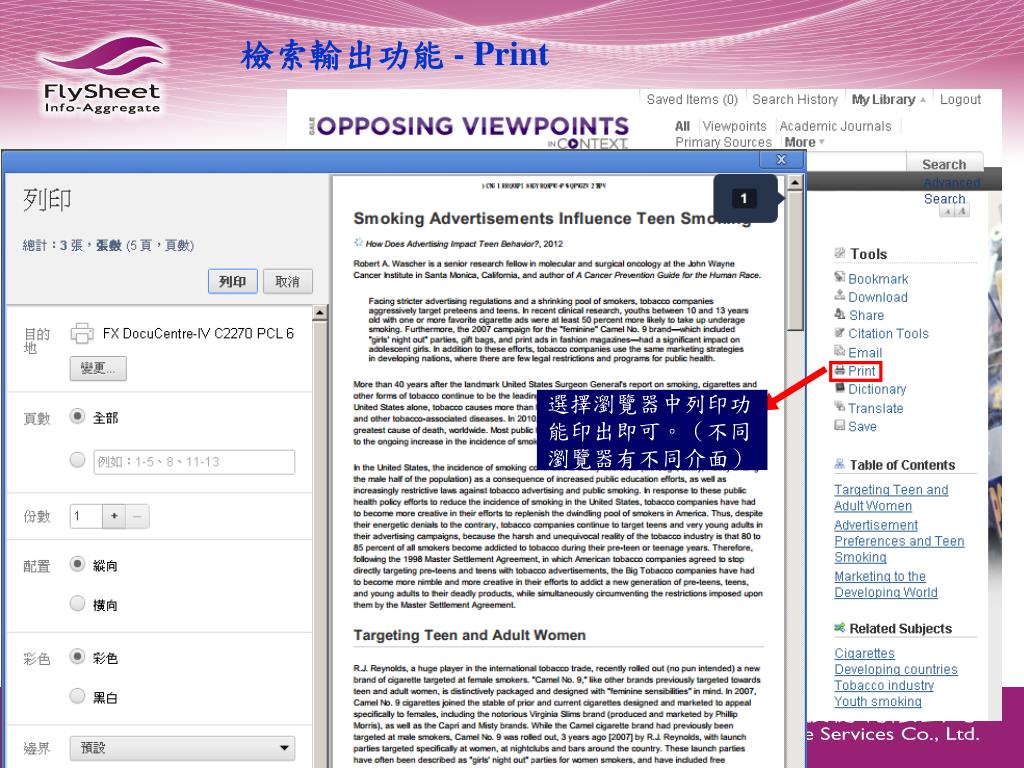Image resolution: width=1024 pixels, height=768 pixels.
Task: Click the 取消 cancel button
Action: pyautogui.click(x=287, y=281)
